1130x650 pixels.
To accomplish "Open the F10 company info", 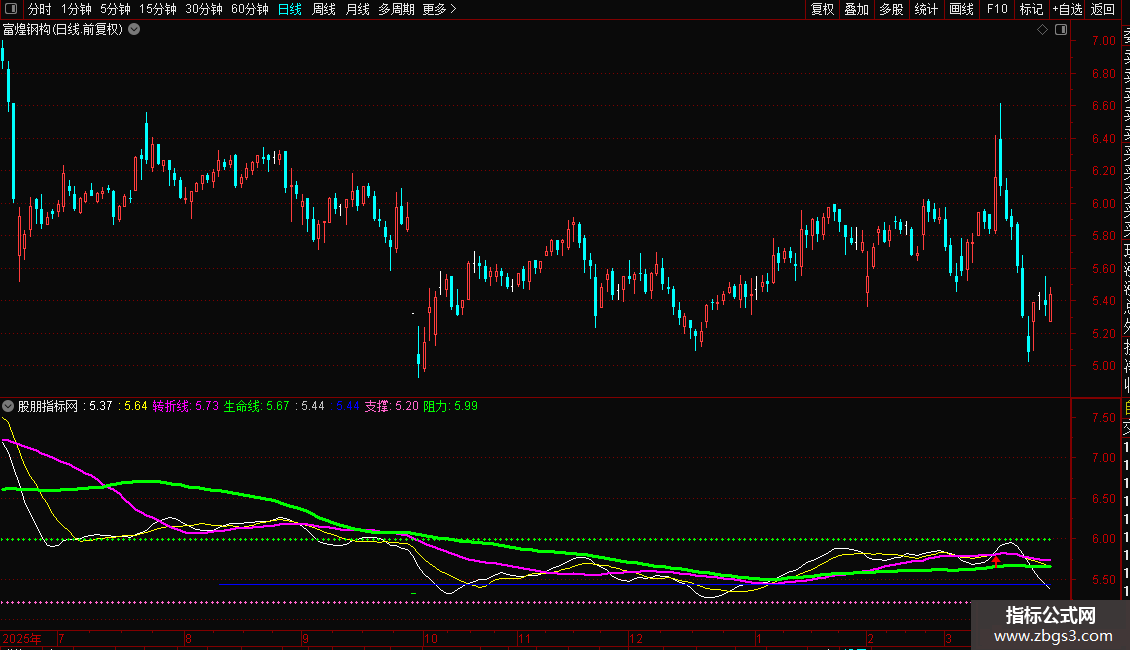I will pos(997,9).
